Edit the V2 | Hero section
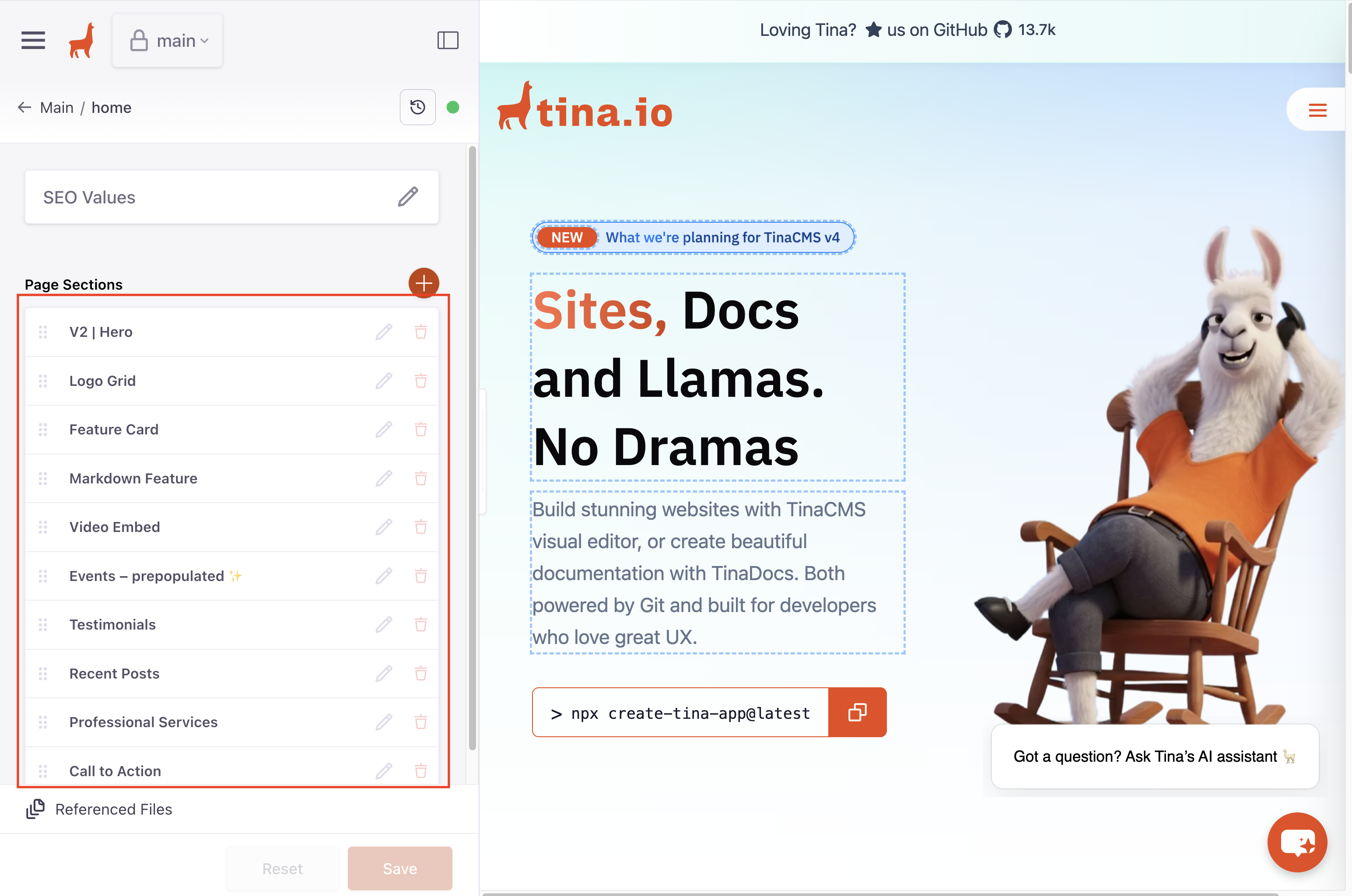The height and width of the screenshot is (896, 1352). [x=384, y=332]
